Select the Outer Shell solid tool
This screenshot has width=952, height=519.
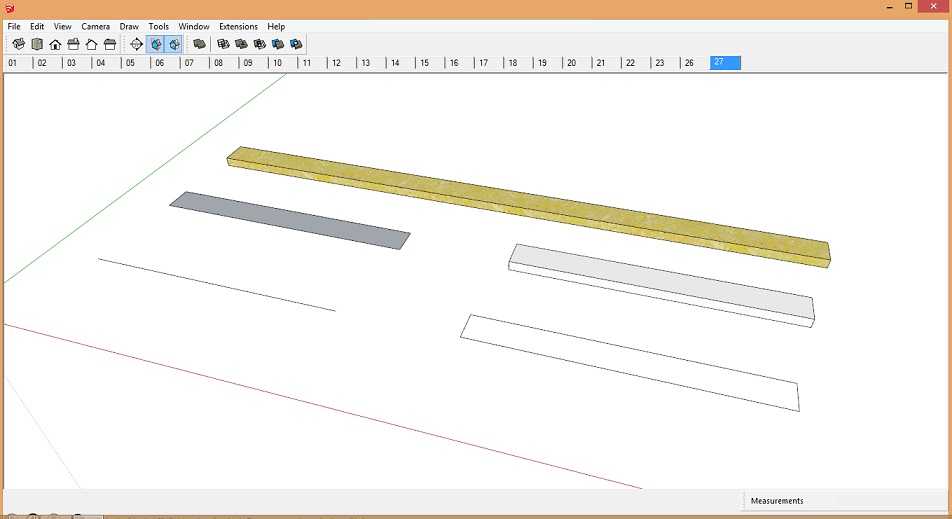pyautogui.click(x=199, y=44)
